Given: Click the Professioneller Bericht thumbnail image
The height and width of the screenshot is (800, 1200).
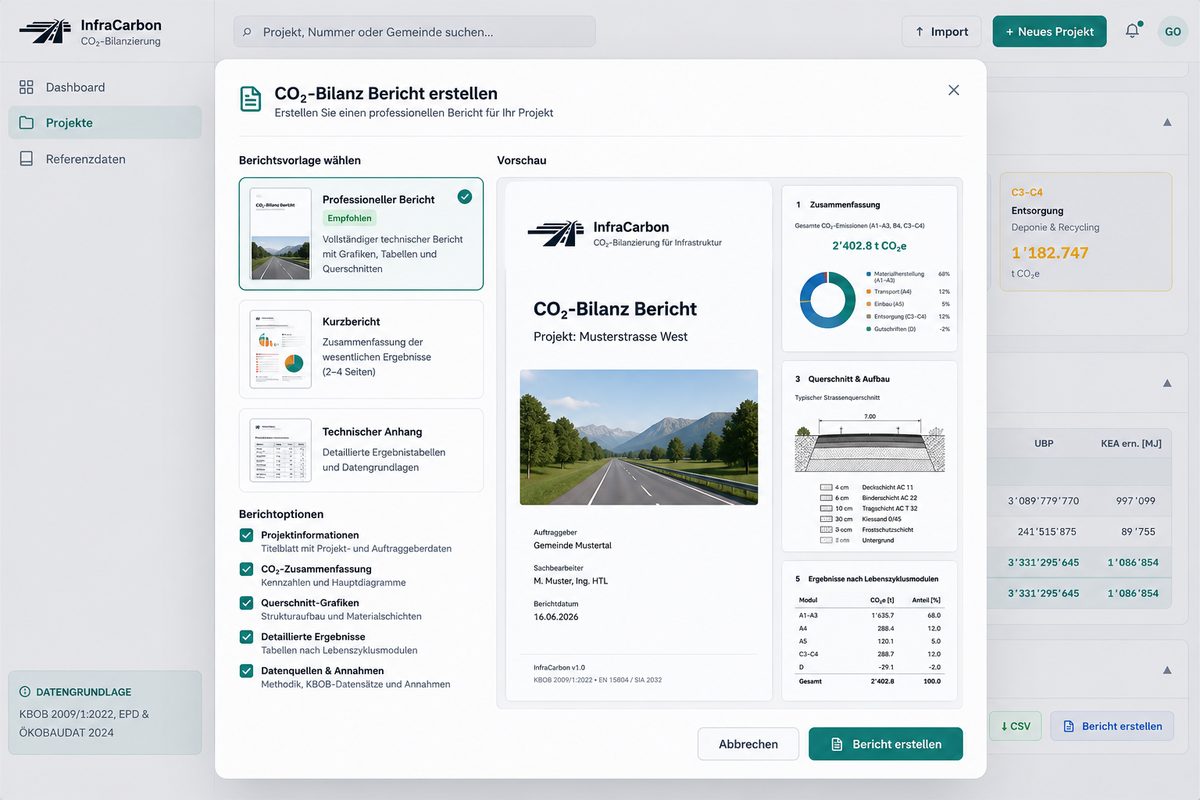Looking at the screenshot, I should pyautogui.click(x=281, y=234).
